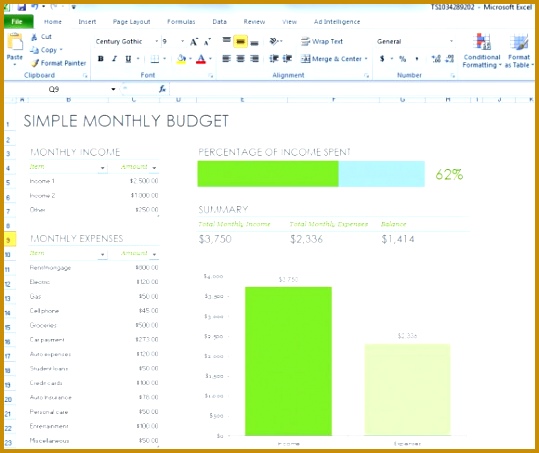539x453 pixels.
Task: Apply accounting dollar number format
Action: pyautogui.click(x=382, y=59)
